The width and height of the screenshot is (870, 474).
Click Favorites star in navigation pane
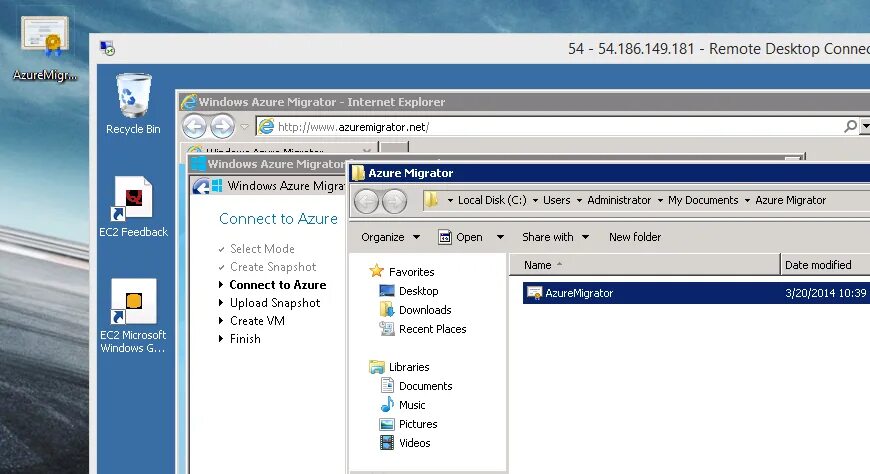(x=376, y=271)
